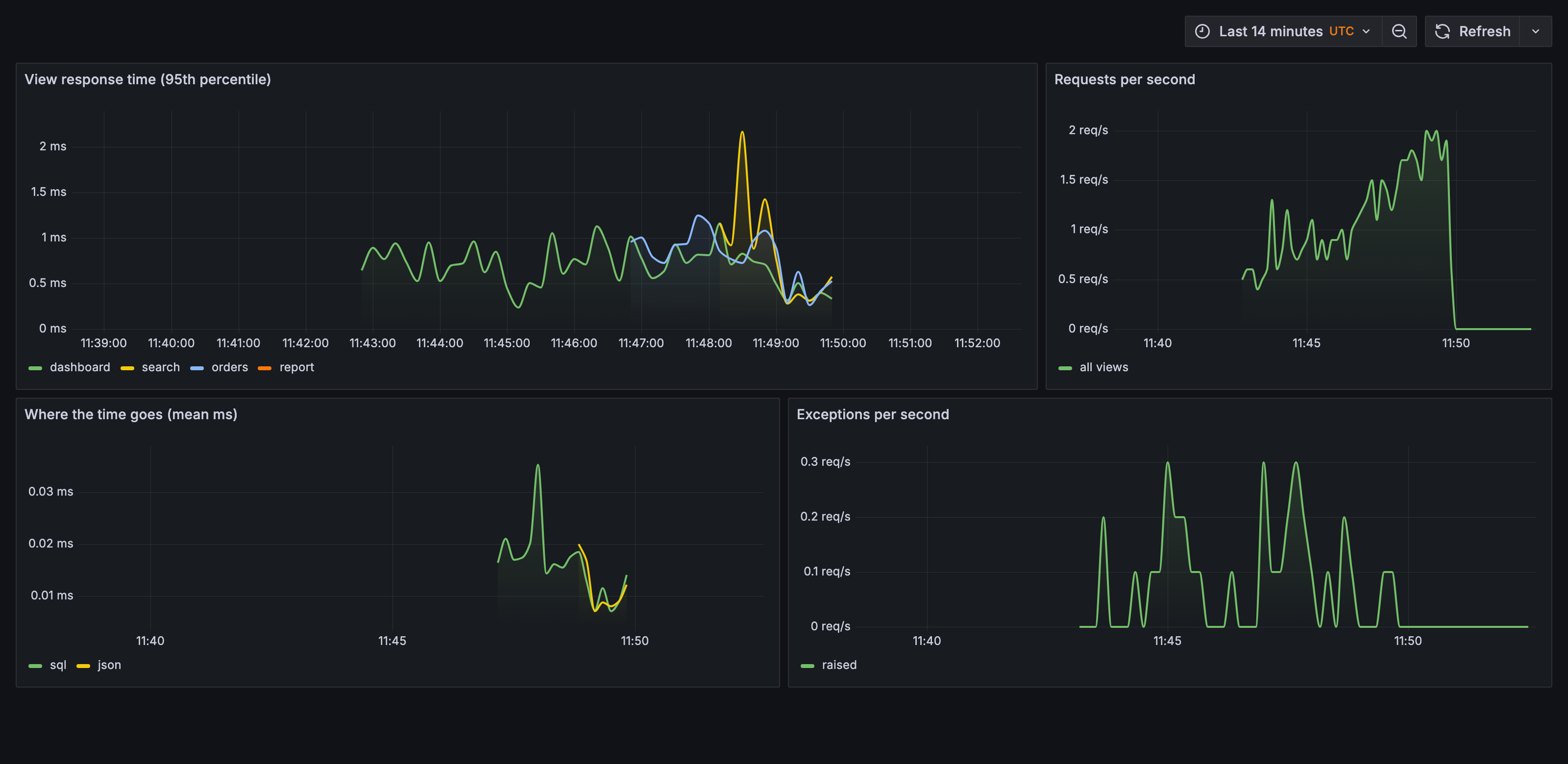
Task: Toggle the json series in the legend
Action: click(x=109, y=665)
